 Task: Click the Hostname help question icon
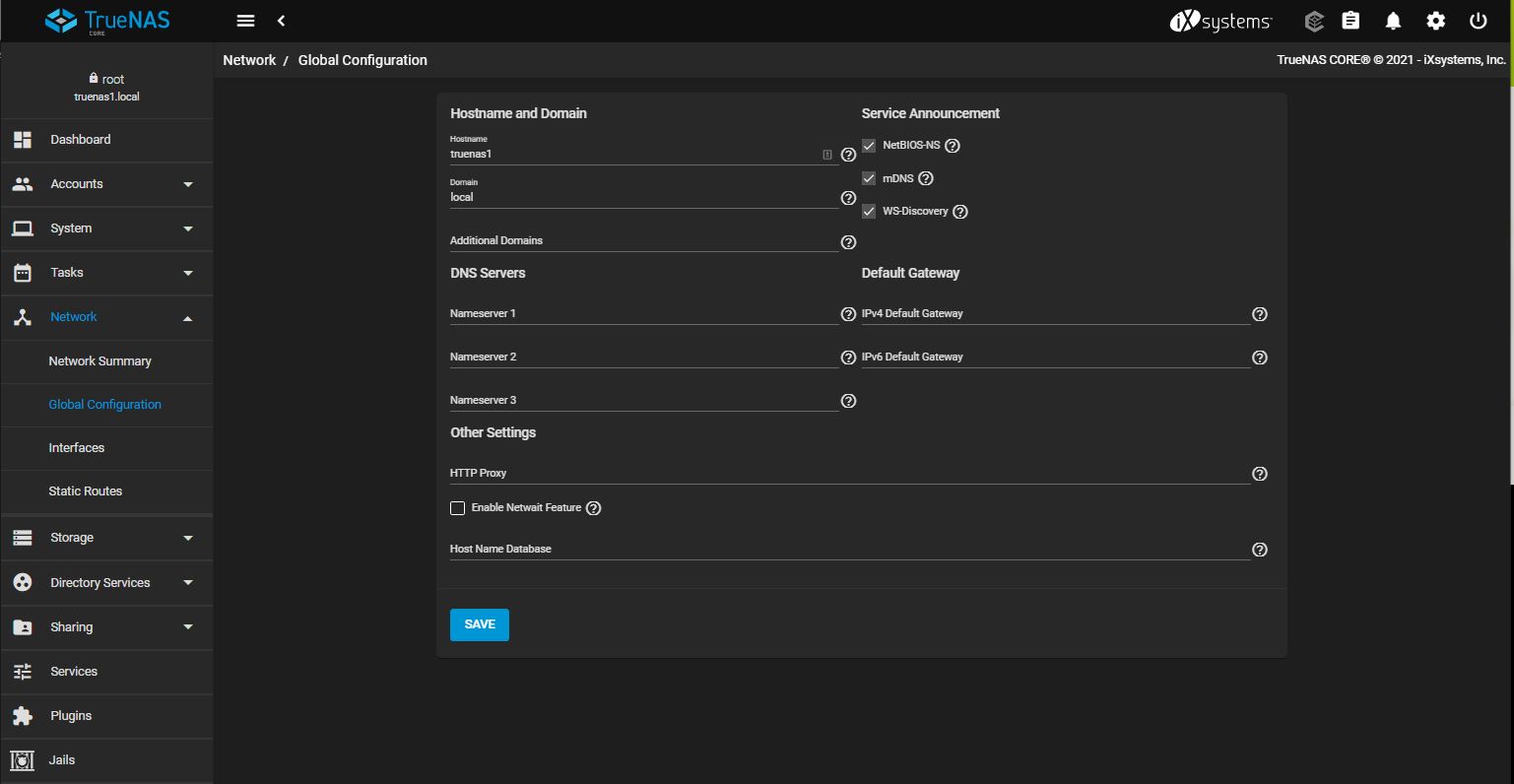(848, 155)
